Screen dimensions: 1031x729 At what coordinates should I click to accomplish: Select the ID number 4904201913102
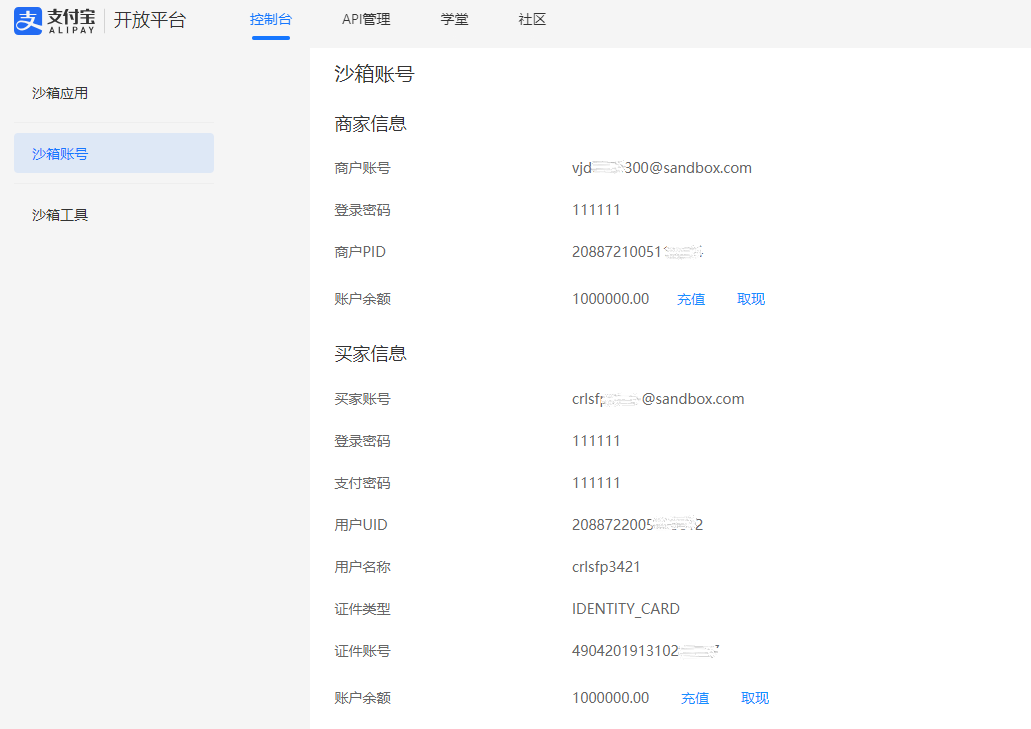coord(645,651)
